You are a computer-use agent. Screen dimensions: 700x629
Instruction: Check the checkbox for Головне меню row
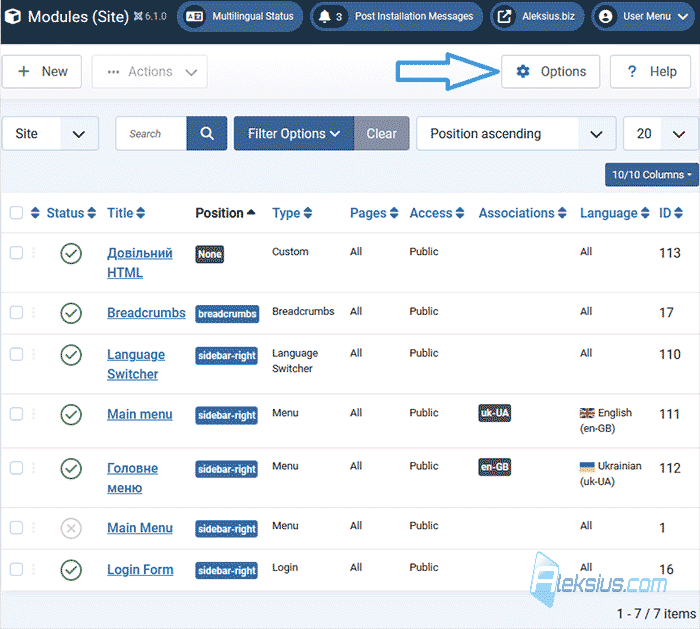tap(17, 468)
